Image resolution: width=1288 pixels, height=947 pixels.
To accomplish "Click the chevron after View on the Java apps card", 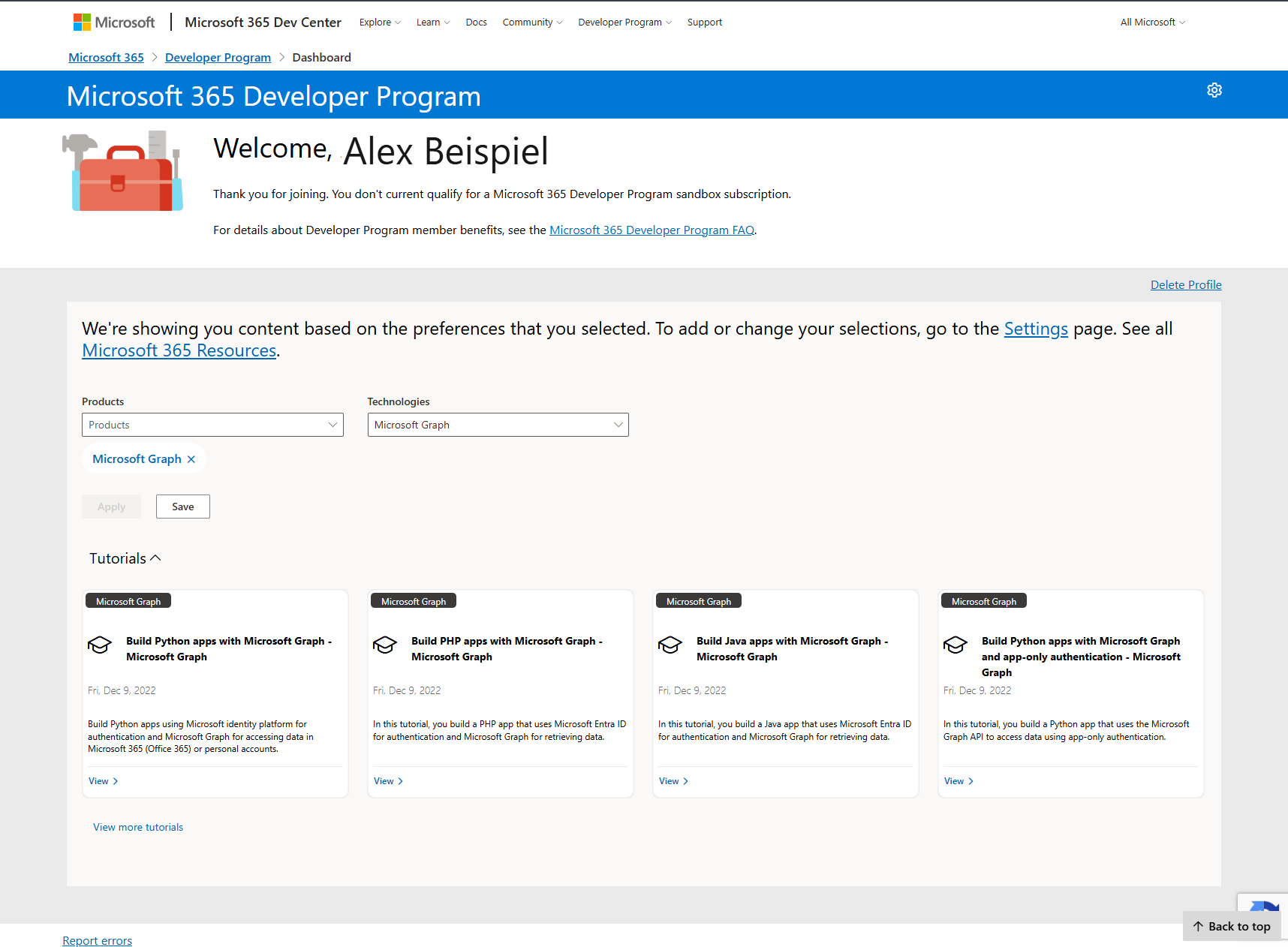I will click(685, 781).
